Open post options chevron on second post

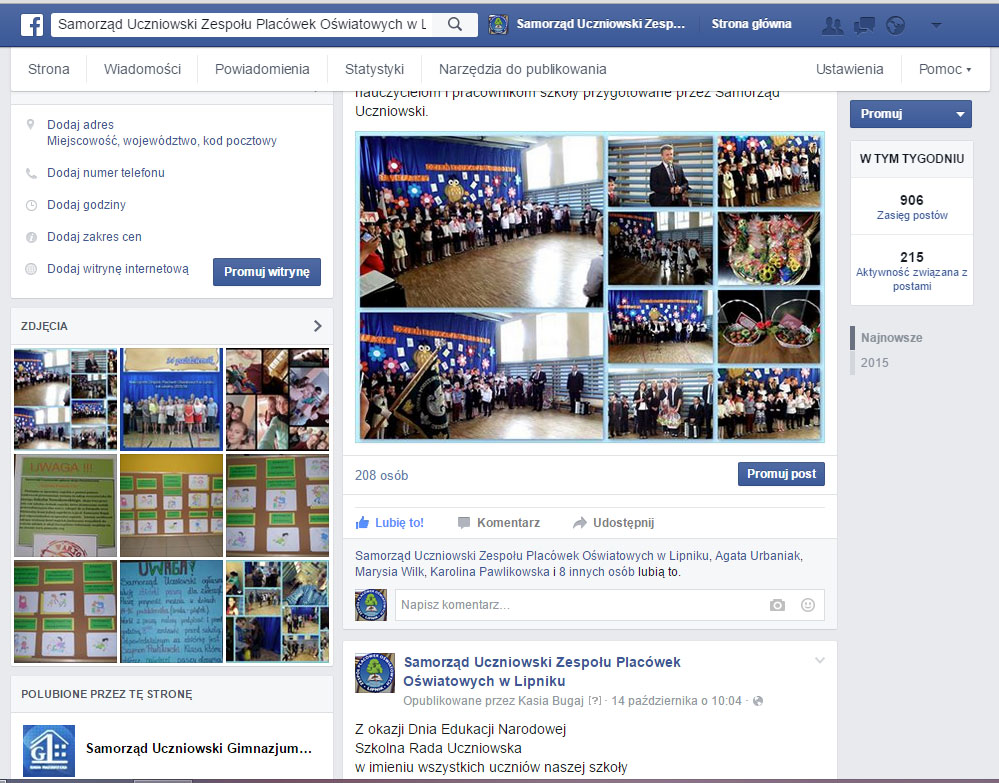point(820,660)
